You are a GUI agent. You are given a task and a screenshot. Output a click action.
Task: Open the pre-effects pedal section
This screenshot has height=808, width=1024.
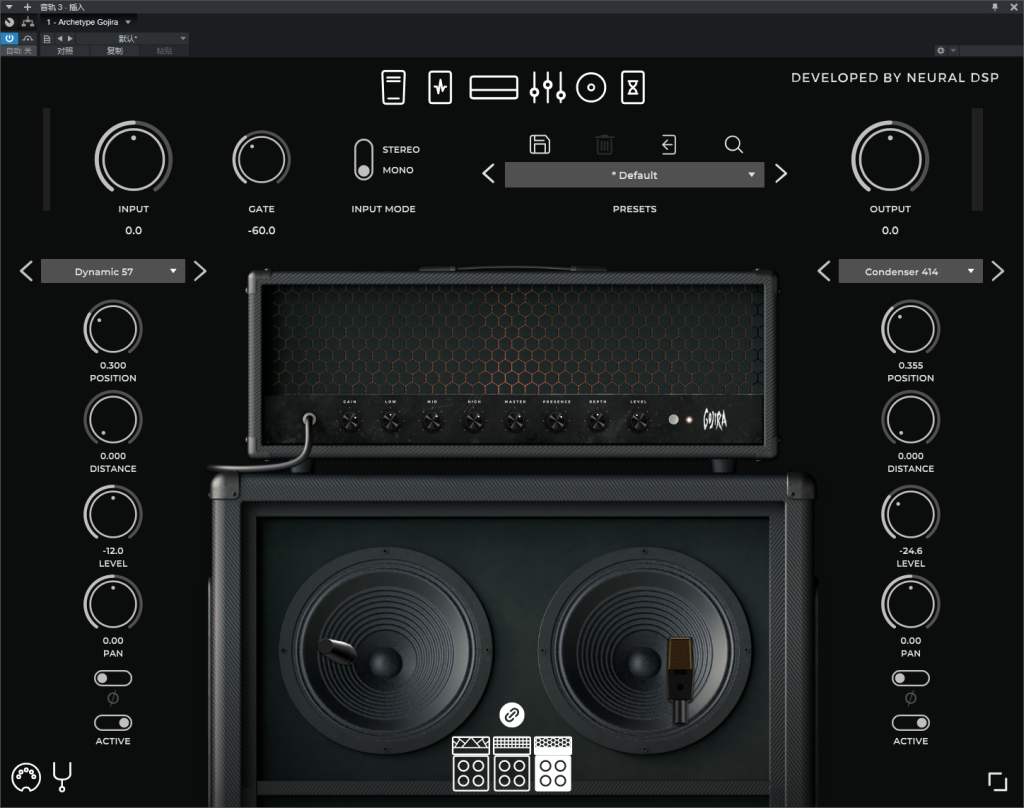393,88
